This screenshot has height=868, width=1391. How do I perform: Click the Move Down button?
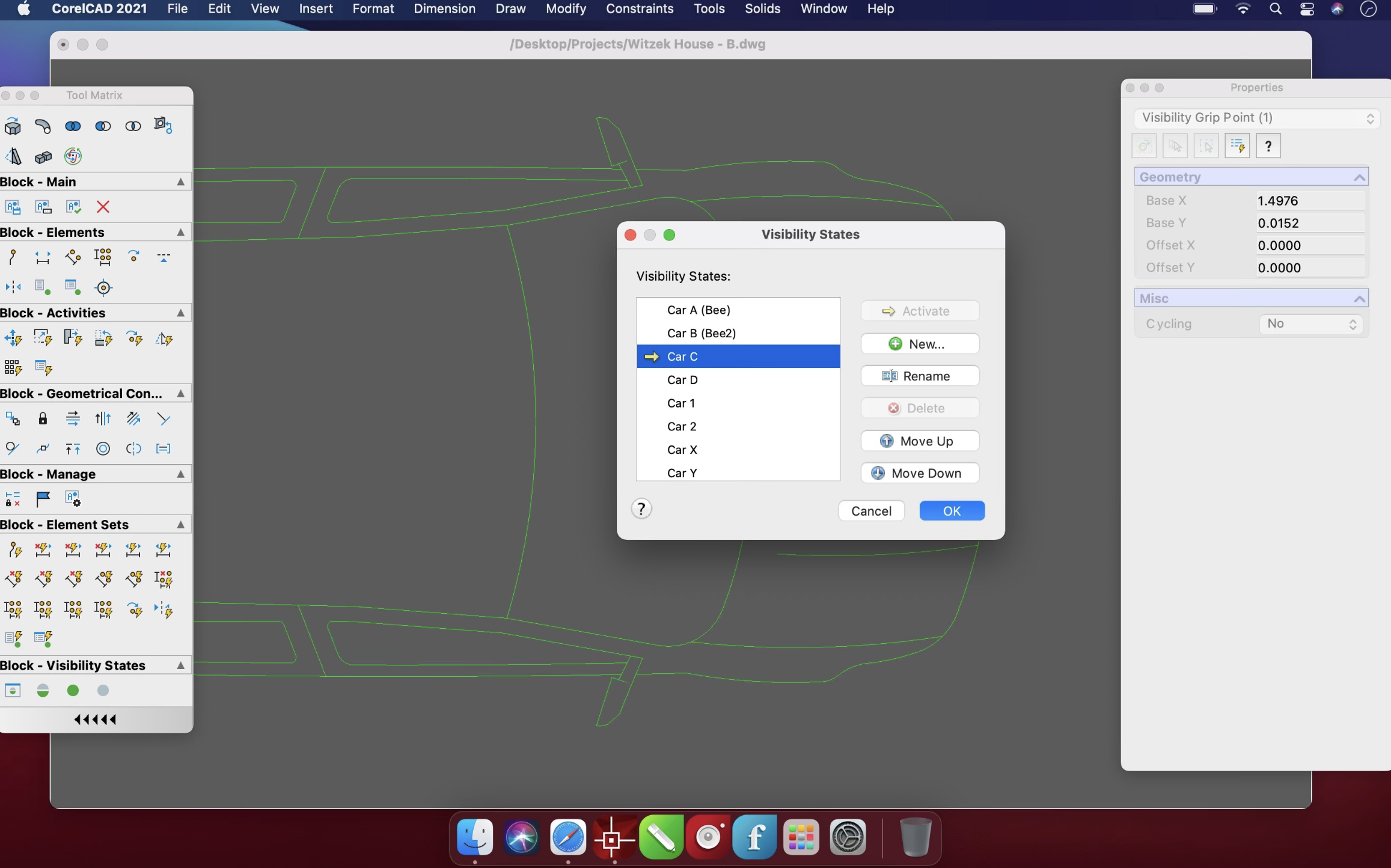[x=919, y=473]
